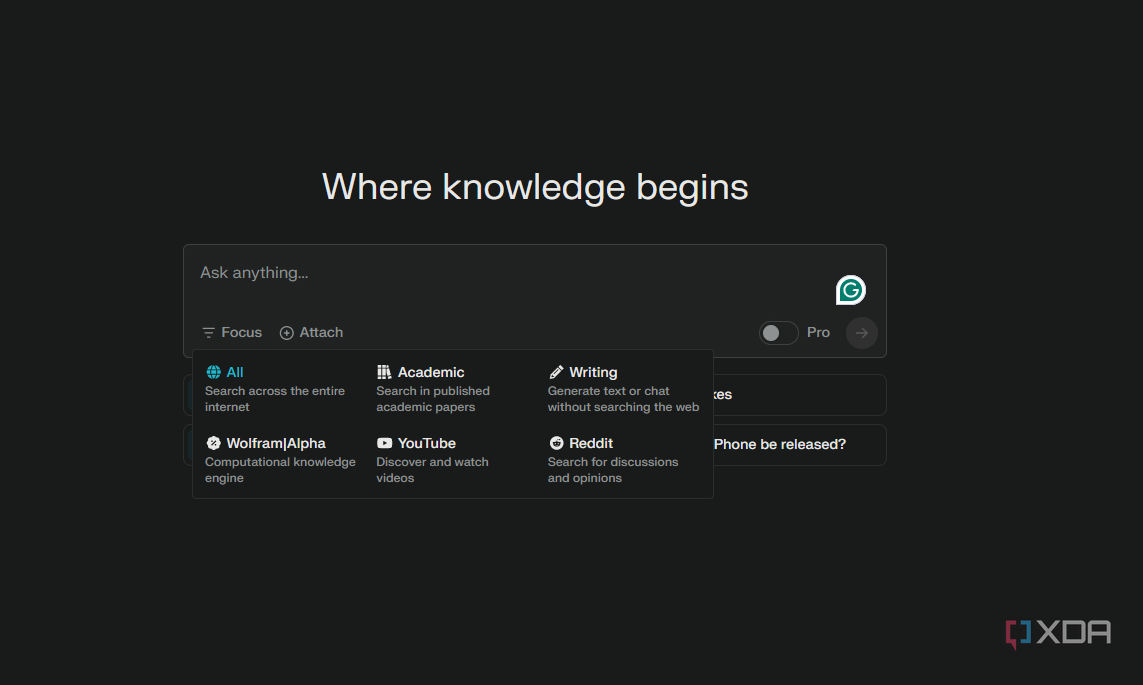Click the Pro label
The image size is (1143, 685).
tap(818, 332)
